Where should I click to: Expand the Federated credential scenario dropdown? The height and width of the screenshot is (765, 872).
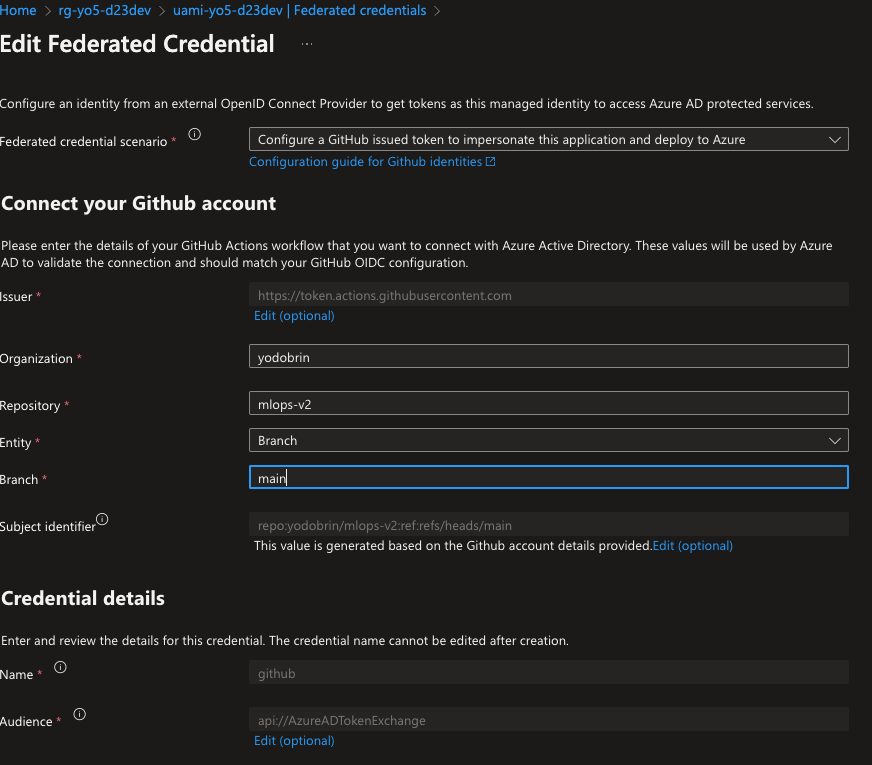[548, 140]
